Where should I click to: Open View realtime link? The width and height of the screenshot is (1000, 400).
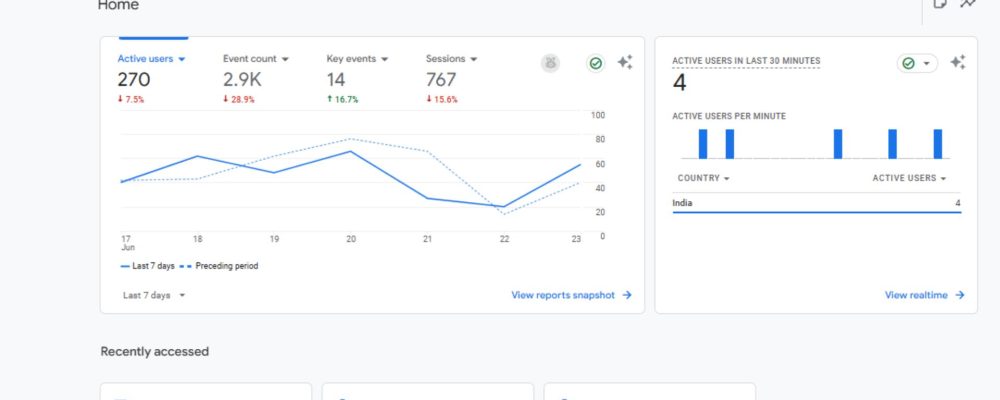click(916, 295)
